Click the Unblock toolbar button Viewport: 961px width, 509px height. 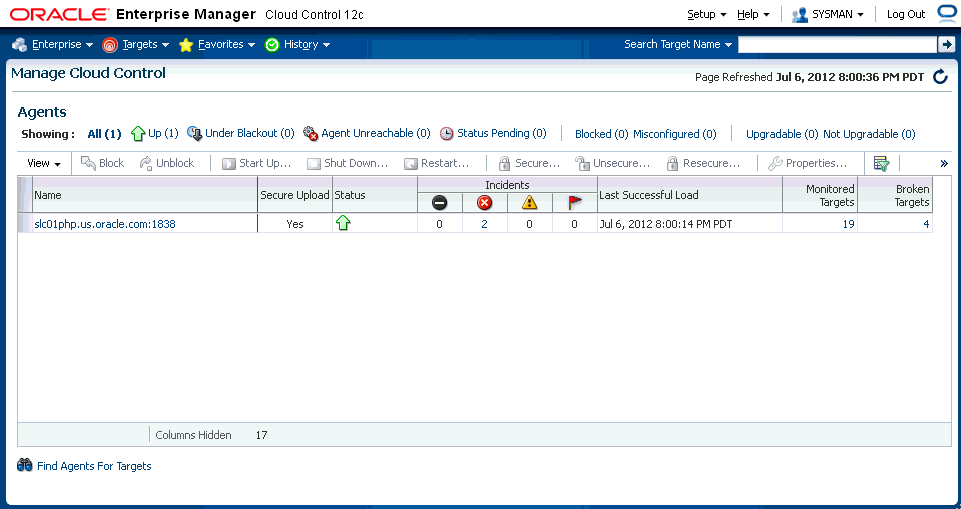coord(167,163)
